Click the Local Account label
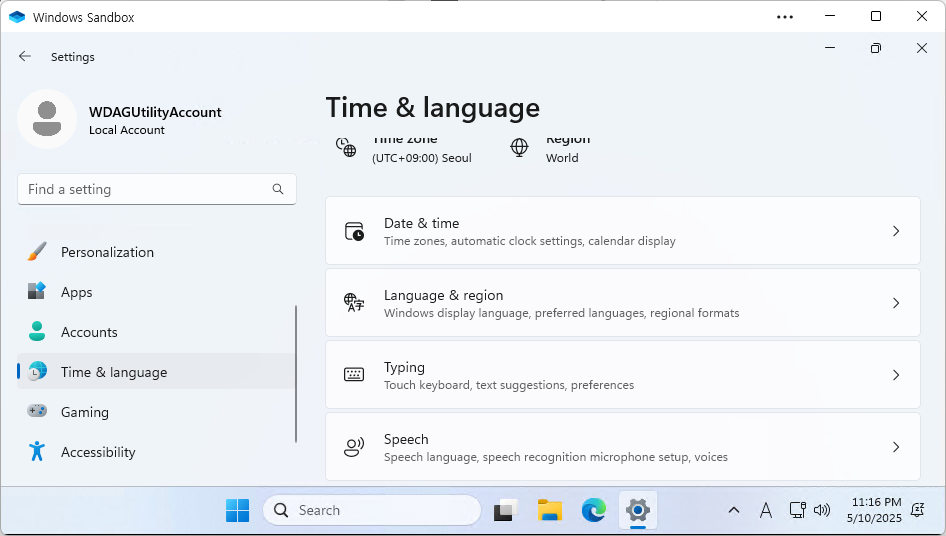This screenshot has width=946, height=536. [127, 130]
